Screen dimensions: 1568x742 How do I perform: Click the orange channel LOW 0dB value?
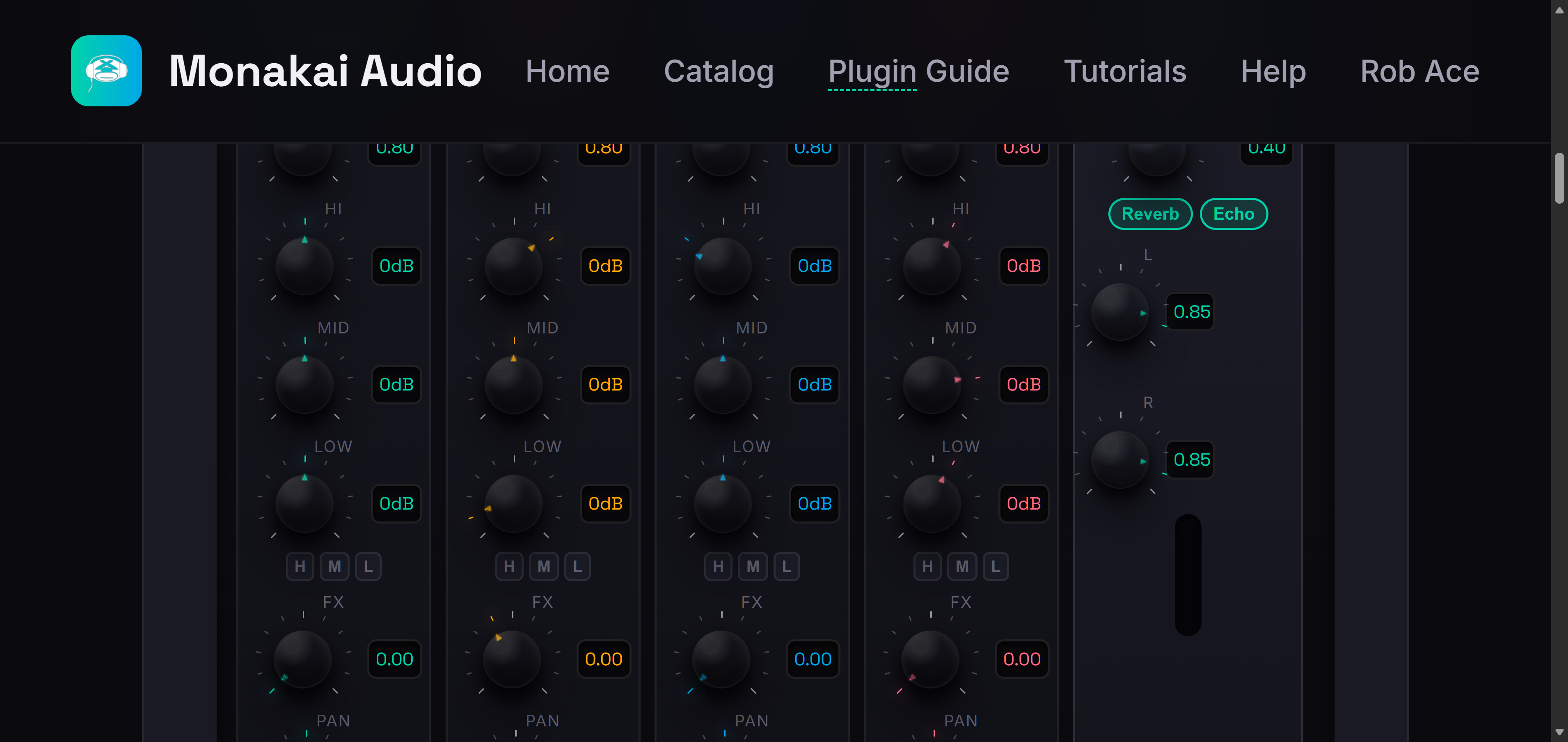coord(606,504)
